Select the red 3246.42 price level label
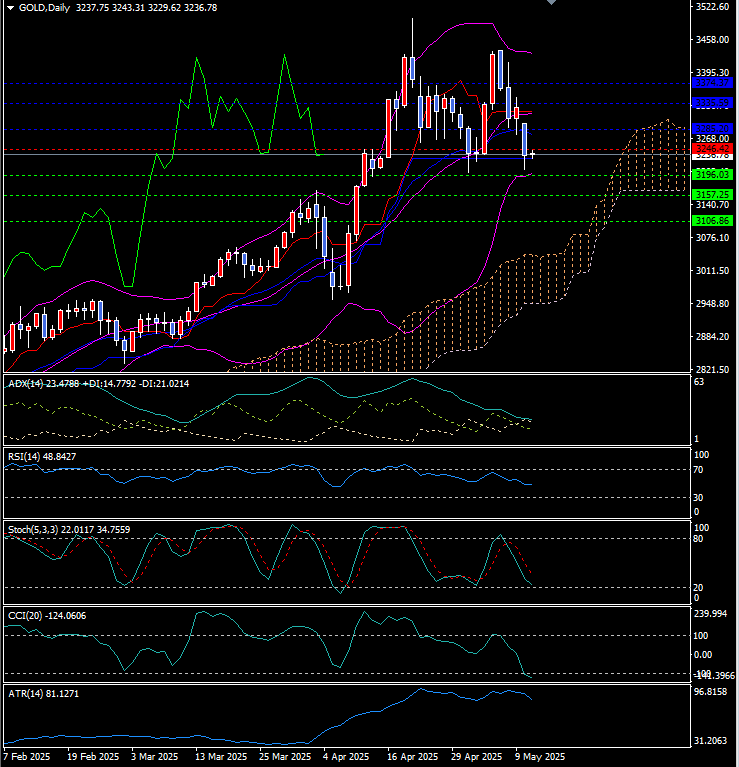This screenshot has width=739, height=767. (713, 148)
